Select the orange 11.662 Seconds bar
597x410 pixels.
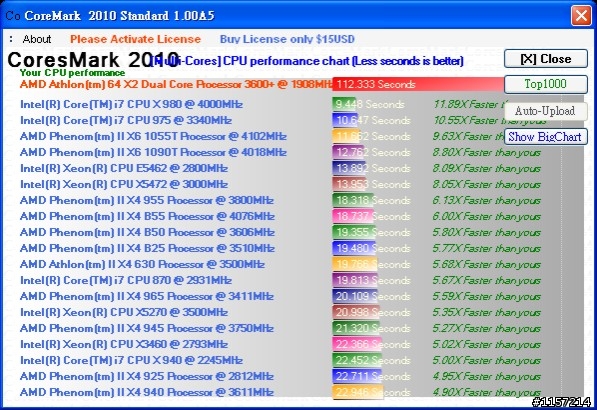click(346, 136)
